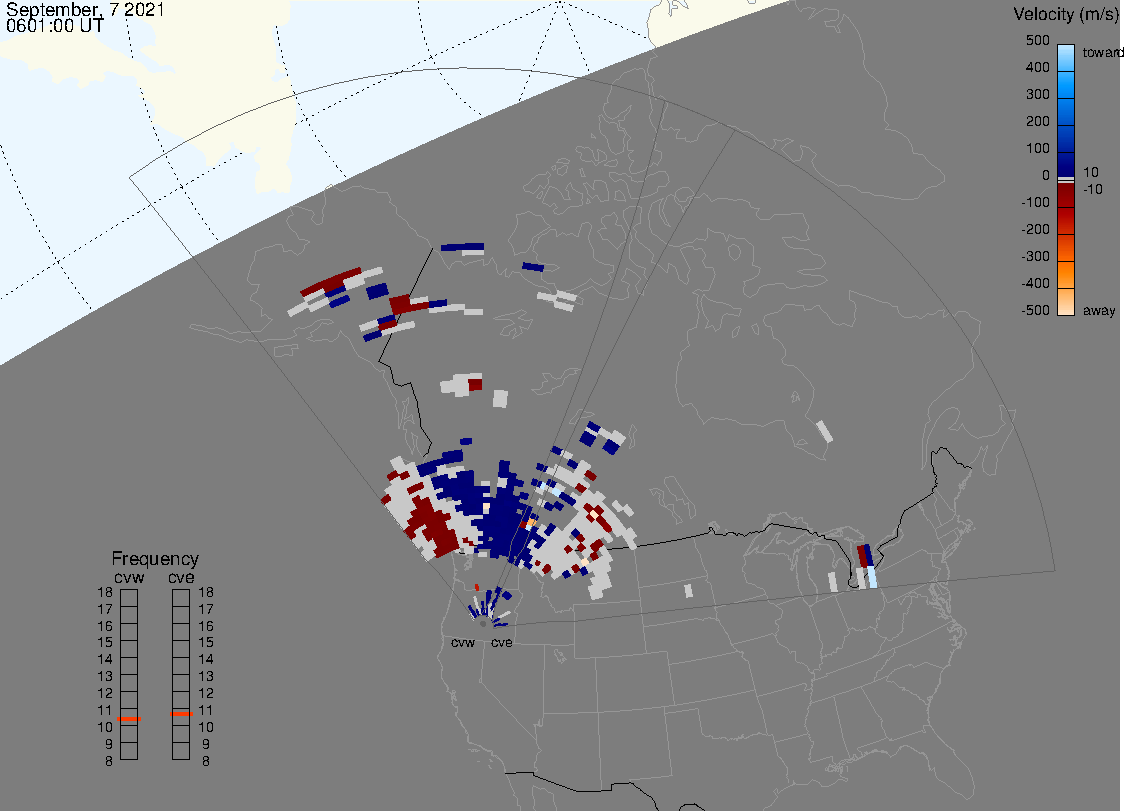1124x811 pixels.
Task: Click the velocity color bar scale
Action: click(1066, 179)
